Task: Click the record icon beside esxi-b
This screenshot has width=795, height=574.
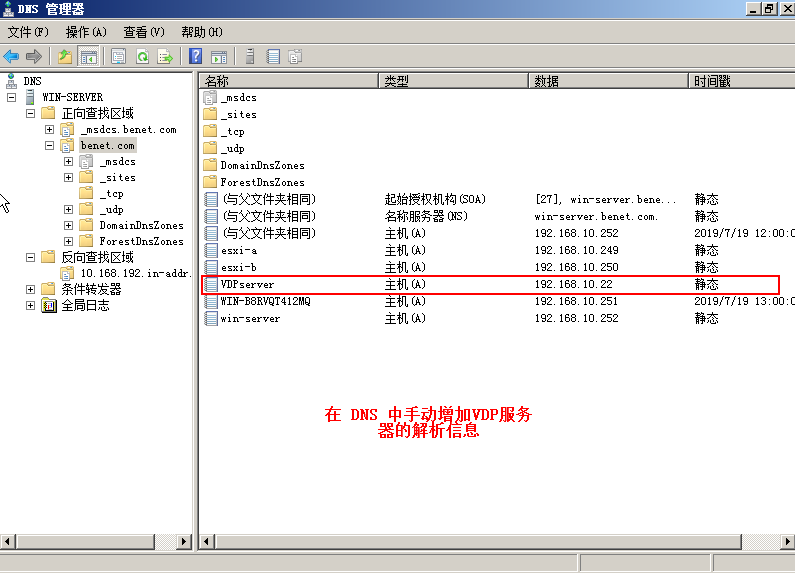Action: tap(210, 267)
